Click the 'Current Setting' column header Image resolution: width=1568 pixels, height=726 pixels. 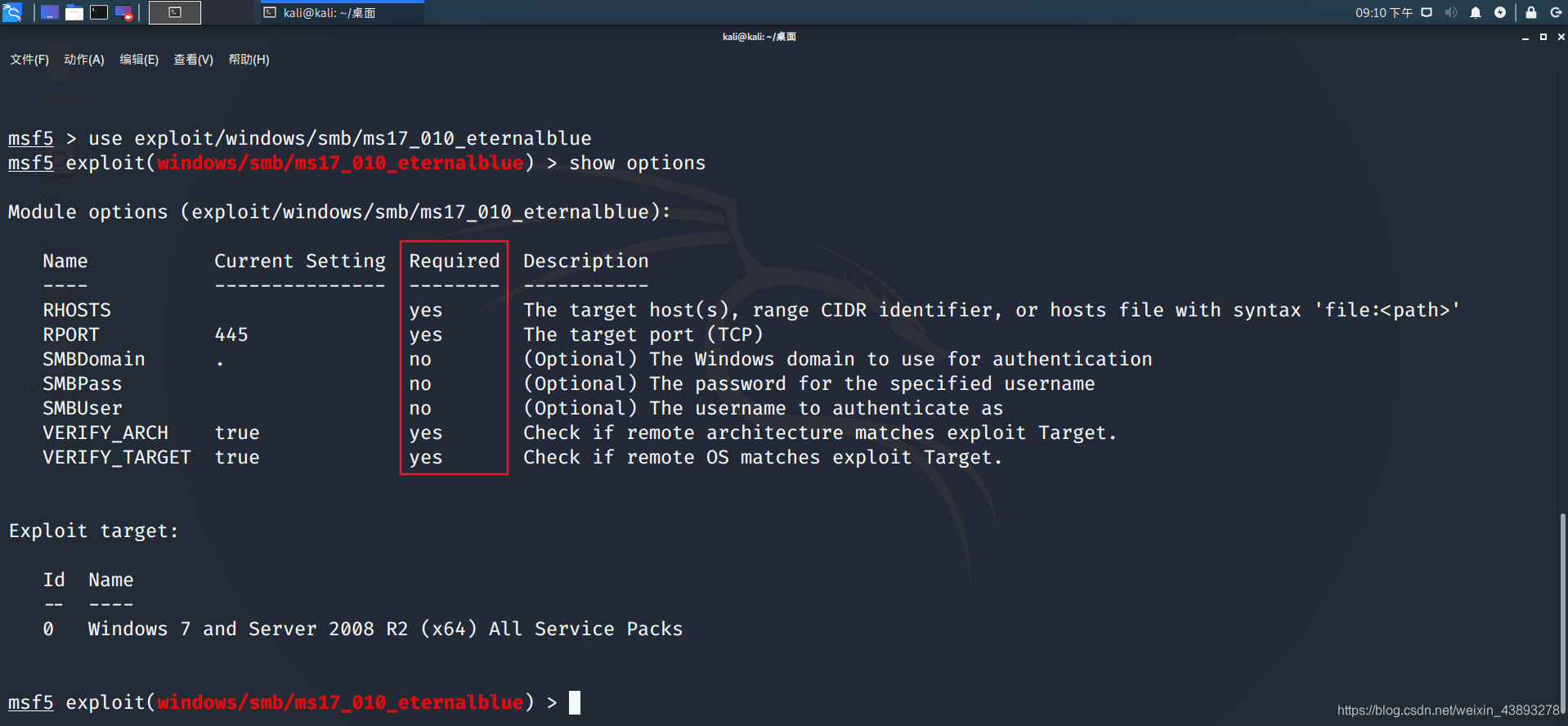[300, 261]
